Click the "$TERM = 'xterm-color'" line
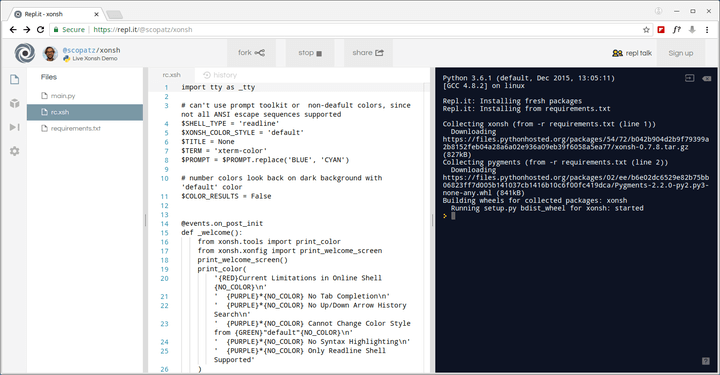This screenshot has height=375, width=720. (224, 151)
